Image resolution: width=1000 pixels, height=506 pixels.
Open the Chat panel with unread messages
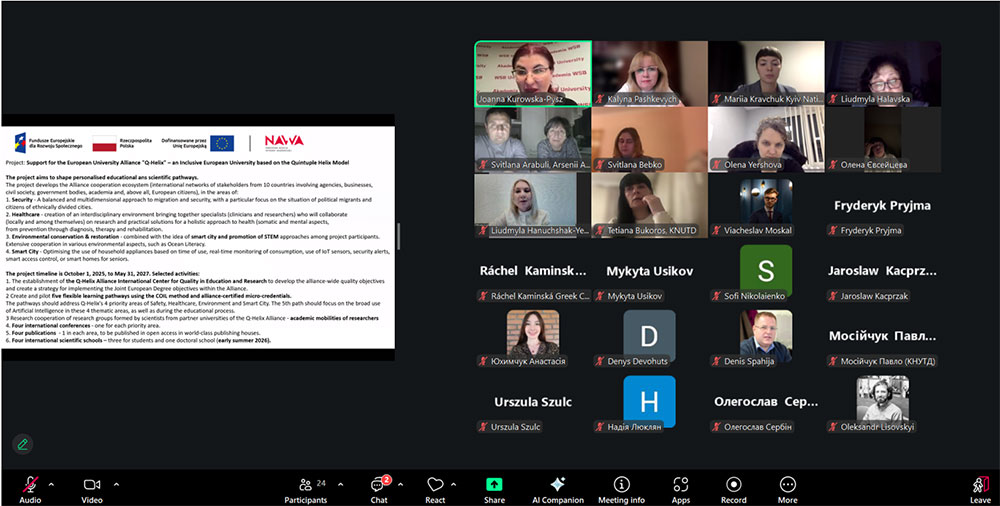(x=379, y=486)
